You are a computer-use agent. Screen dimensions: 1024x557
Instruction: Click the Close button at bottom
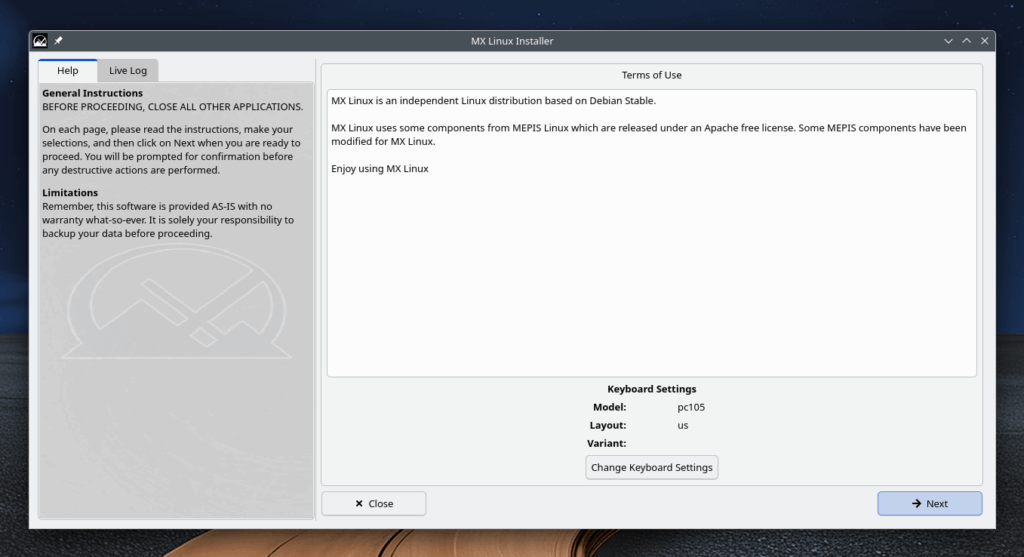tap(374, 503)
